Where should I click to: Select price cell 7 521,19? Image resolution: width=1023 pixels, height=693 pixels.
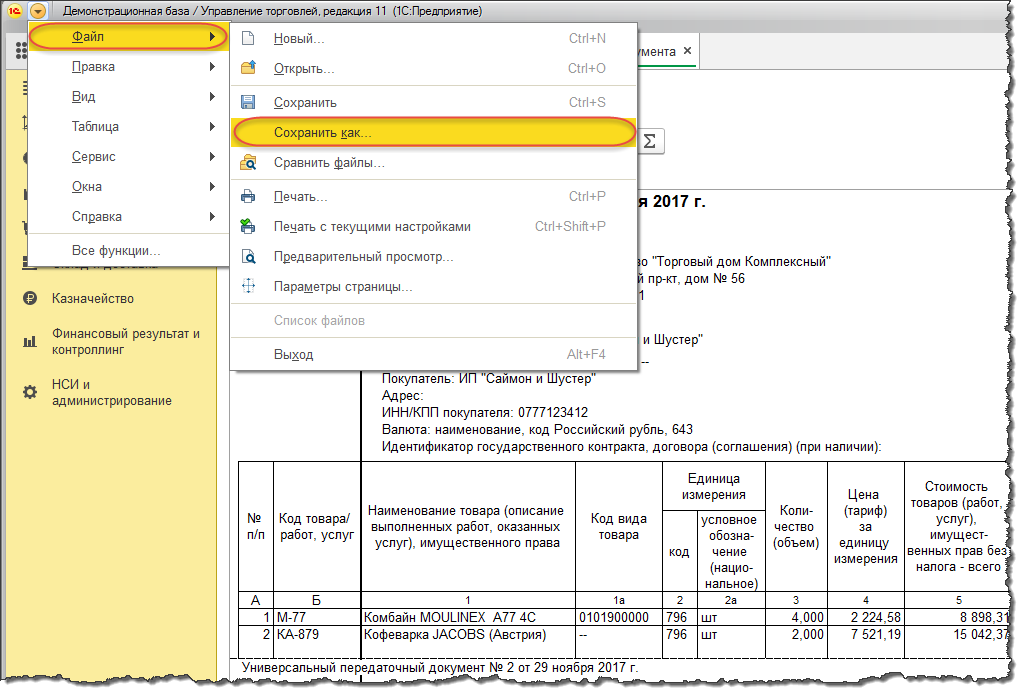click(x=866, y=634)
